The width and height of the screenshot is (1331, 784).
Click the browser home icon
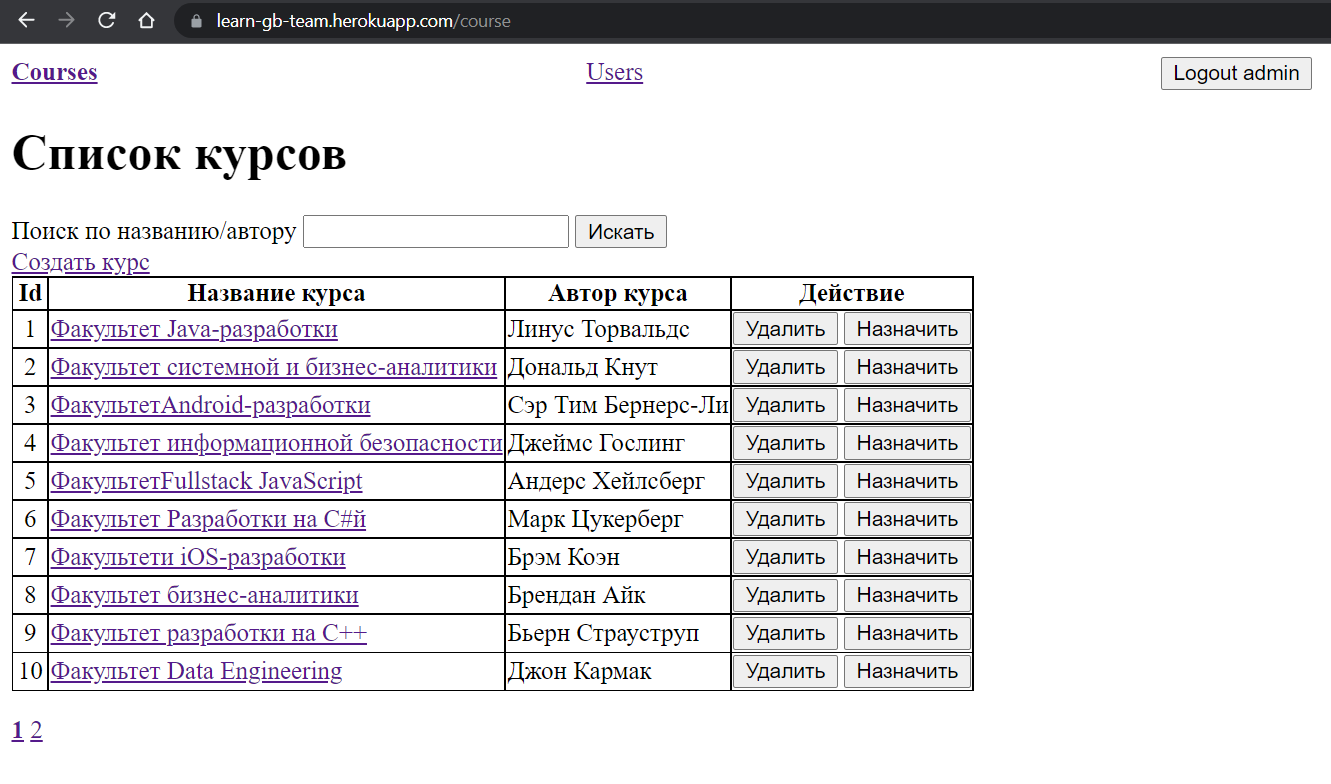click(146, 20)
